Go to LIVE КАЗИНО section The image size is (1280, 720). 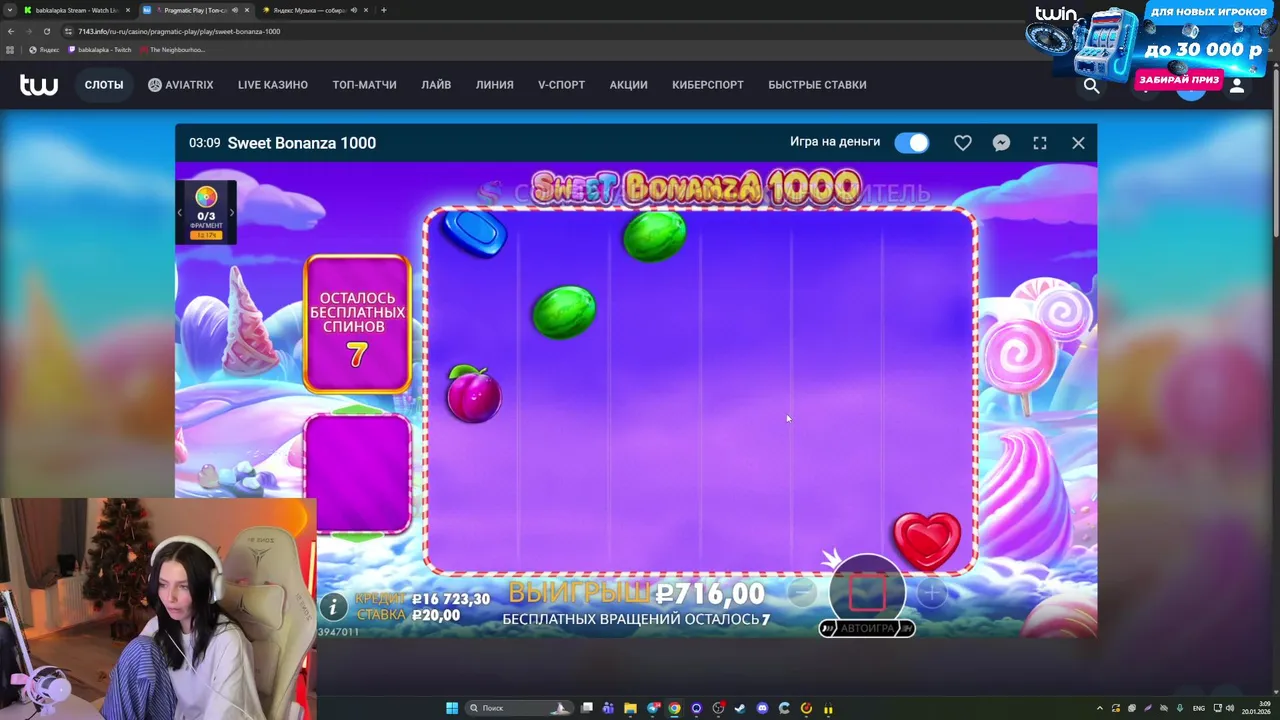[273, 85]
